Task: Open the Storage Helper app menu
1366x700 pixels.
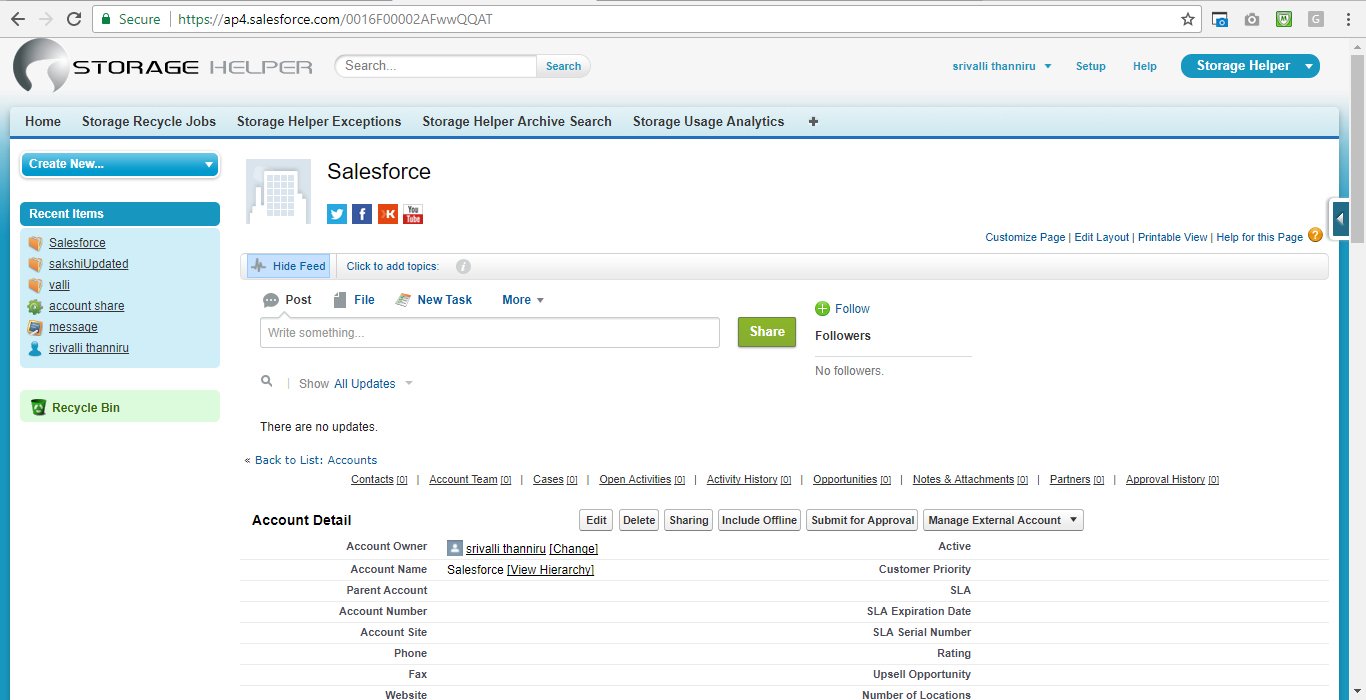Action: (x=1250, y=66)
